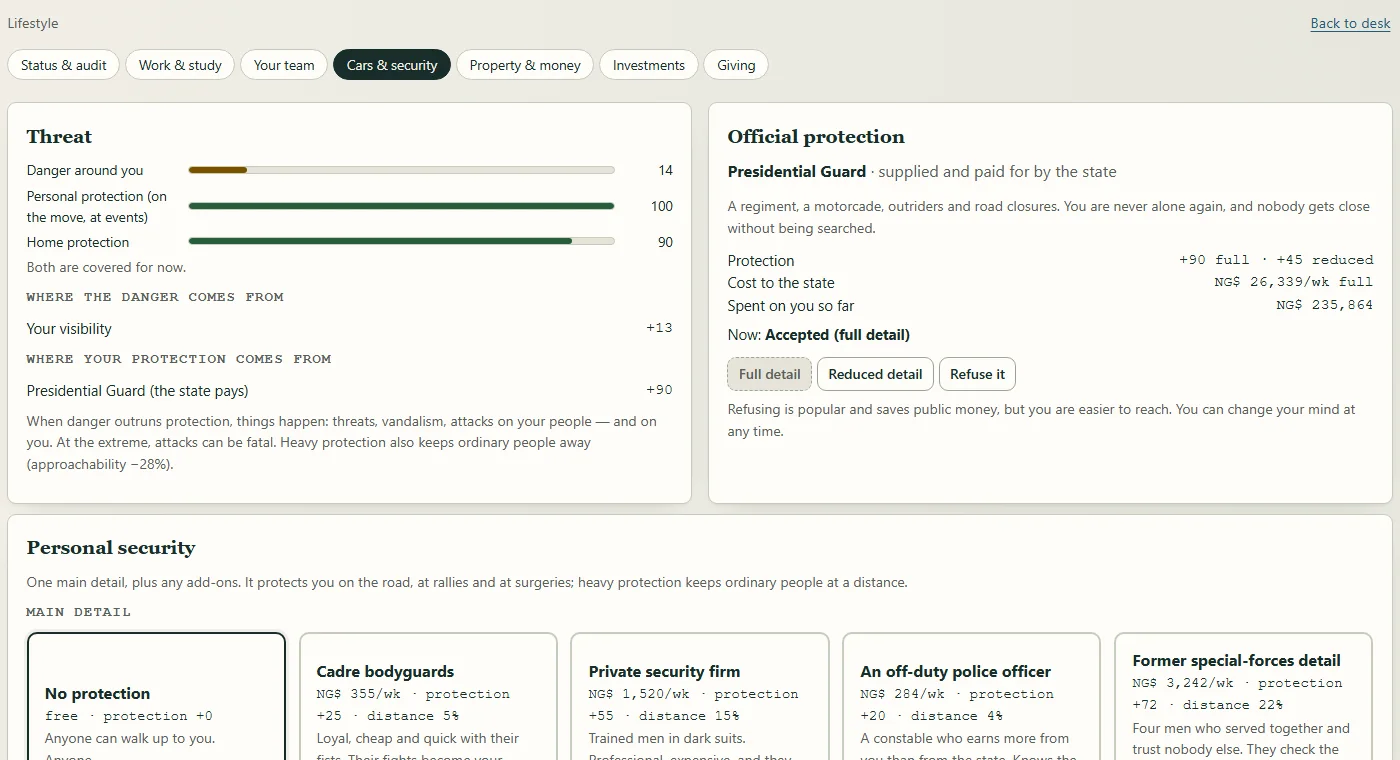Click the Danger around you value 14
1400x760 pixels.
[665, 170]
